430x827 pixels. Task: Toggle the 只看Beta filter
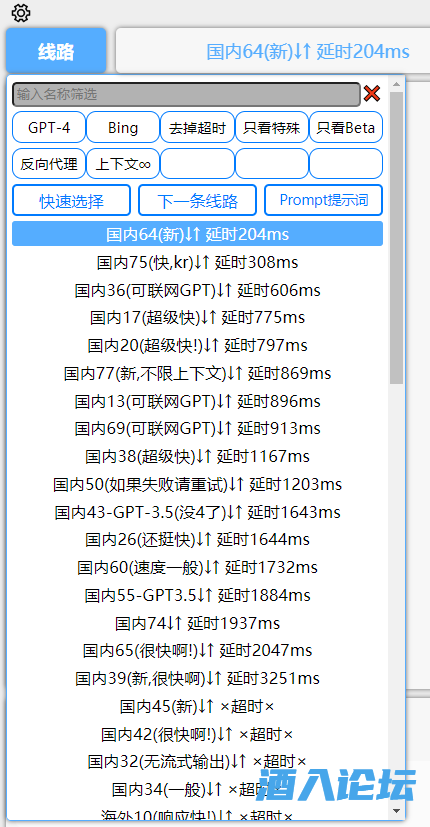pos(346,127)
